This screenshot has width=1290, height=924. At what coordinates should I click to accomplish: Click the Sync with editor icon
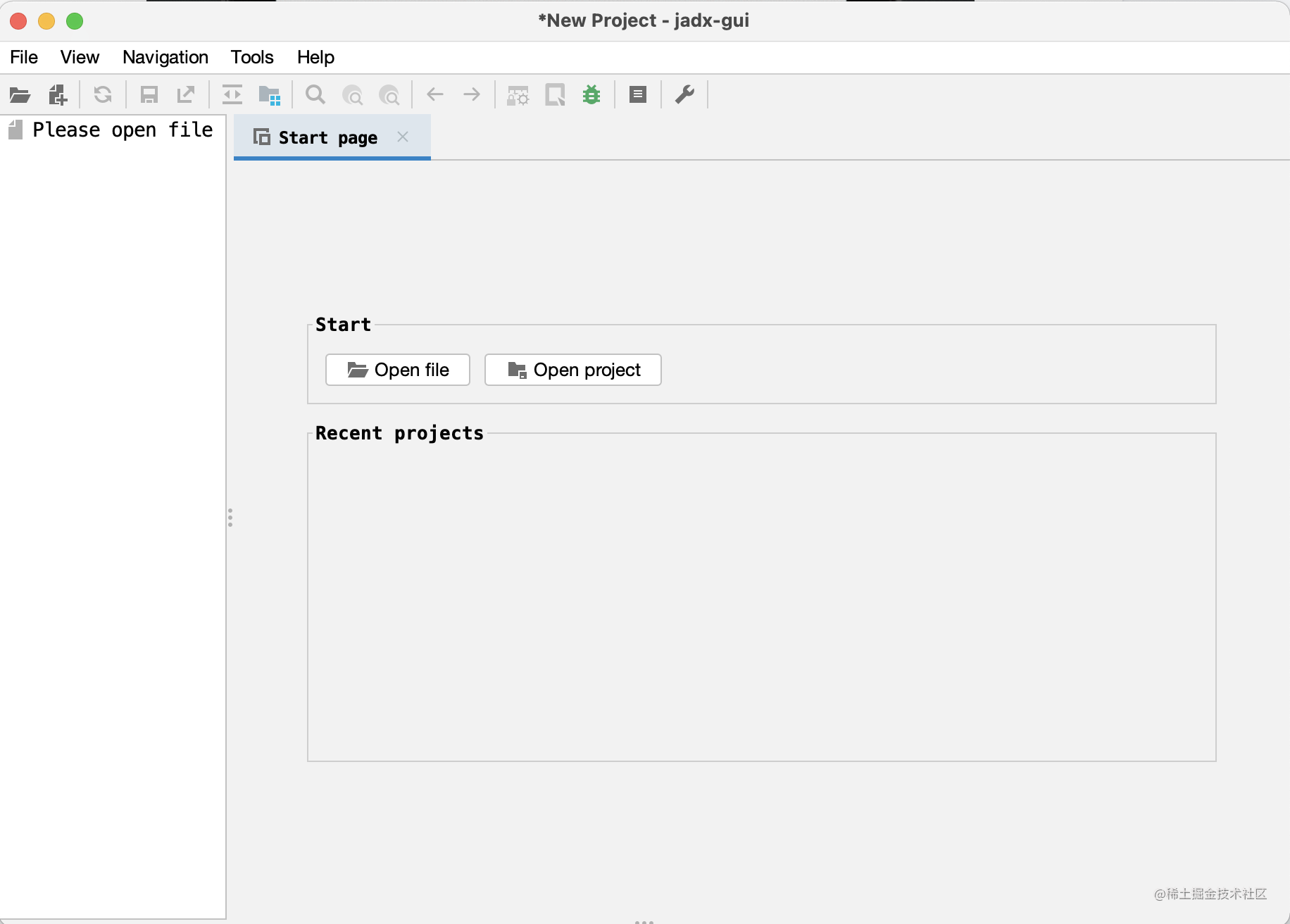(232, 94)
